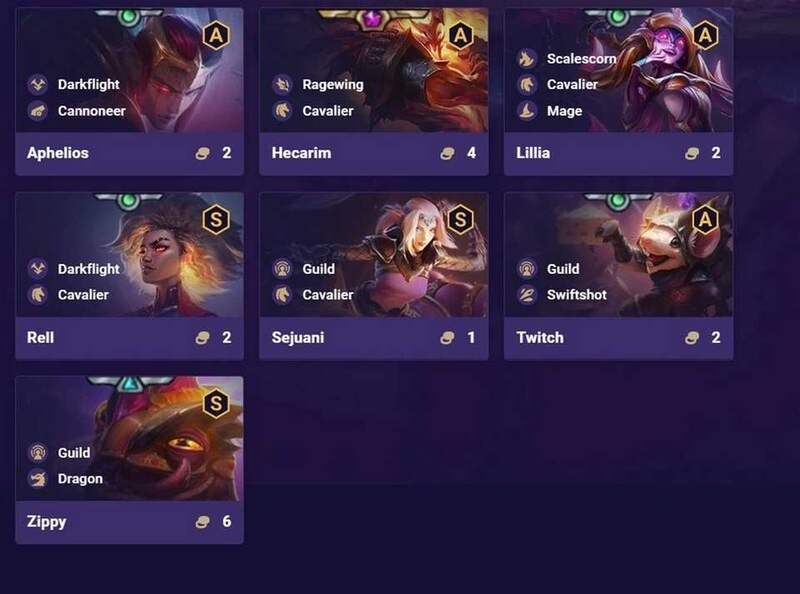Click the gold coin icon beside Zippy's cost
The image size is (800, 594).
click(x=203, y=522)
